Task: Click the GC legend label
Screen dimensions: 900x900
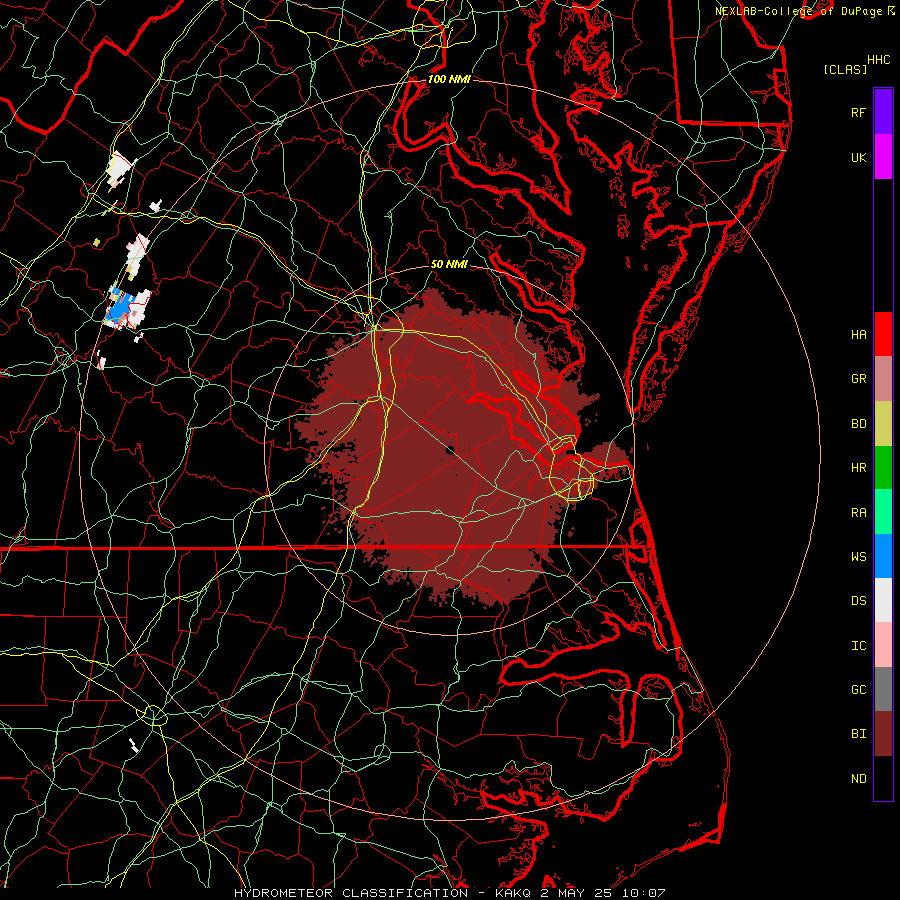Action: click(x=859, y=689)
